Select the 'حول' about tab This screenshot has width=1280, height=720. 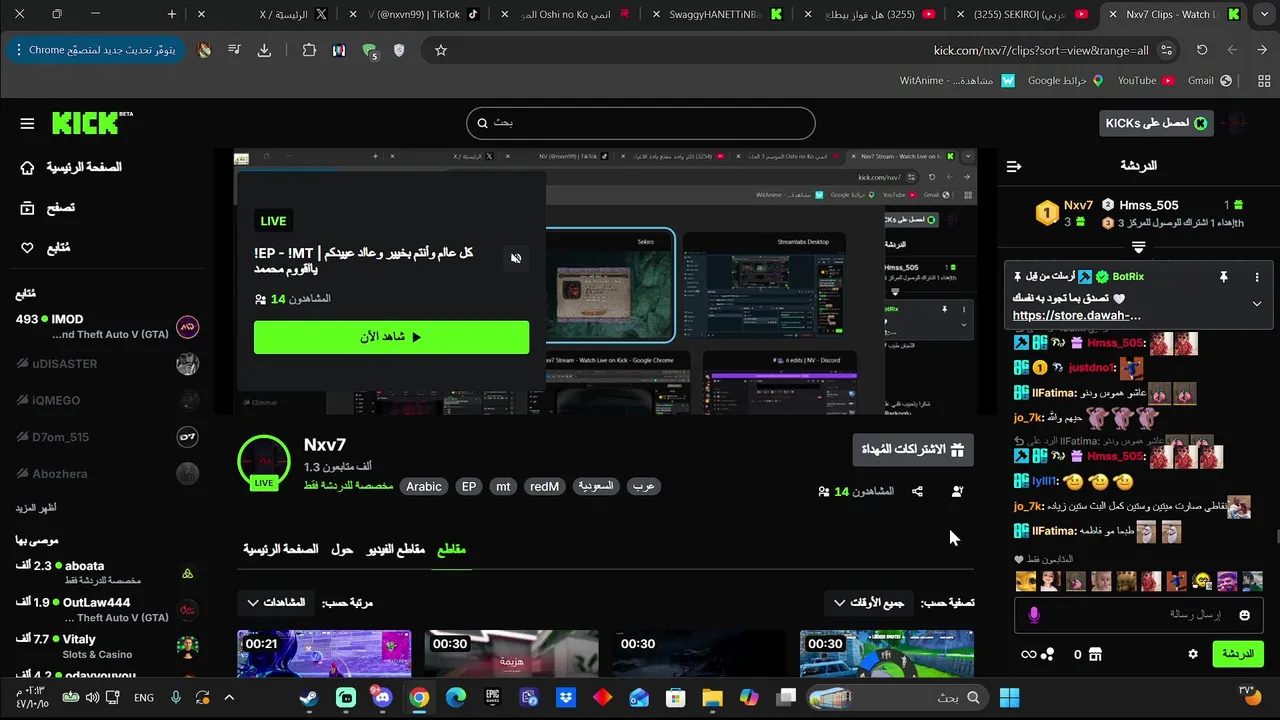342,550
